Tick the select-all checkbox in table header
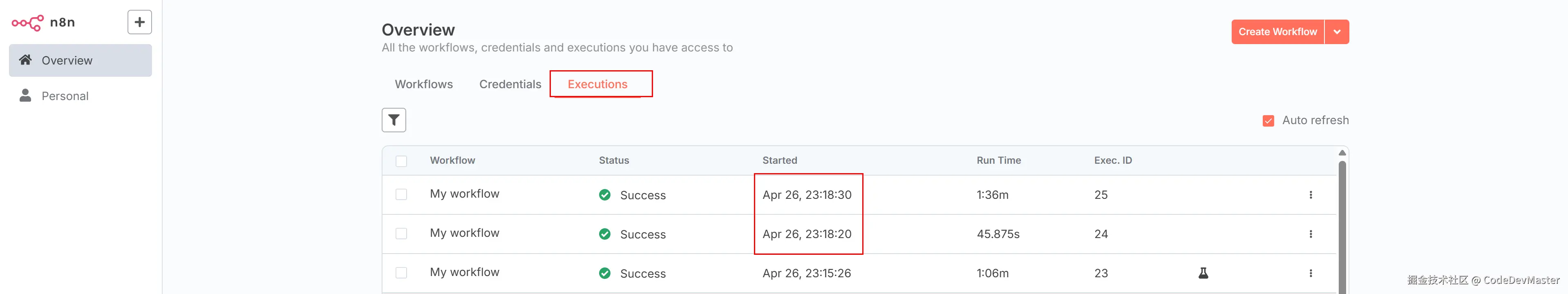This screenshot has width=1568, height=294. tap(401, 161)
